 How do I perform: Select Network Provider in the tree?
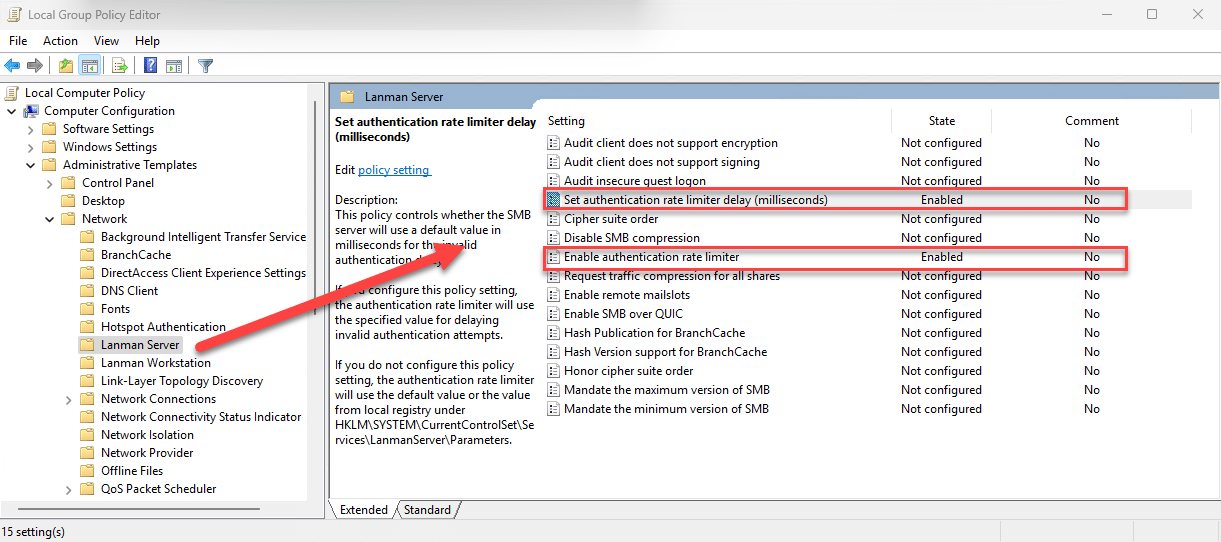click(149, 453)
